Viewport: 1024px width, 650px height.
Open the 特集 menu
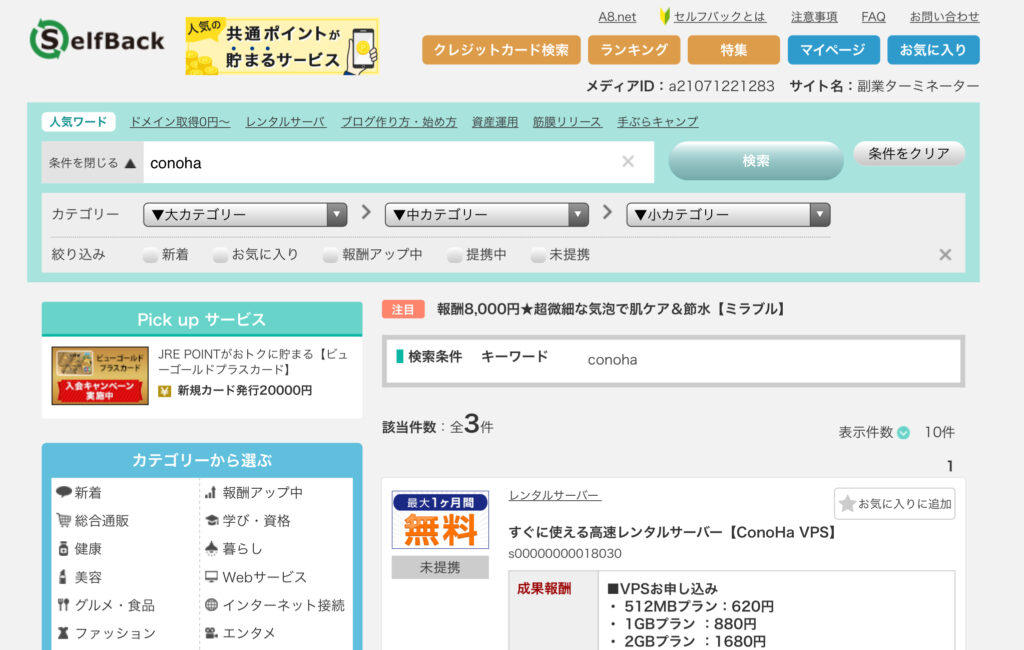(733, 50)
